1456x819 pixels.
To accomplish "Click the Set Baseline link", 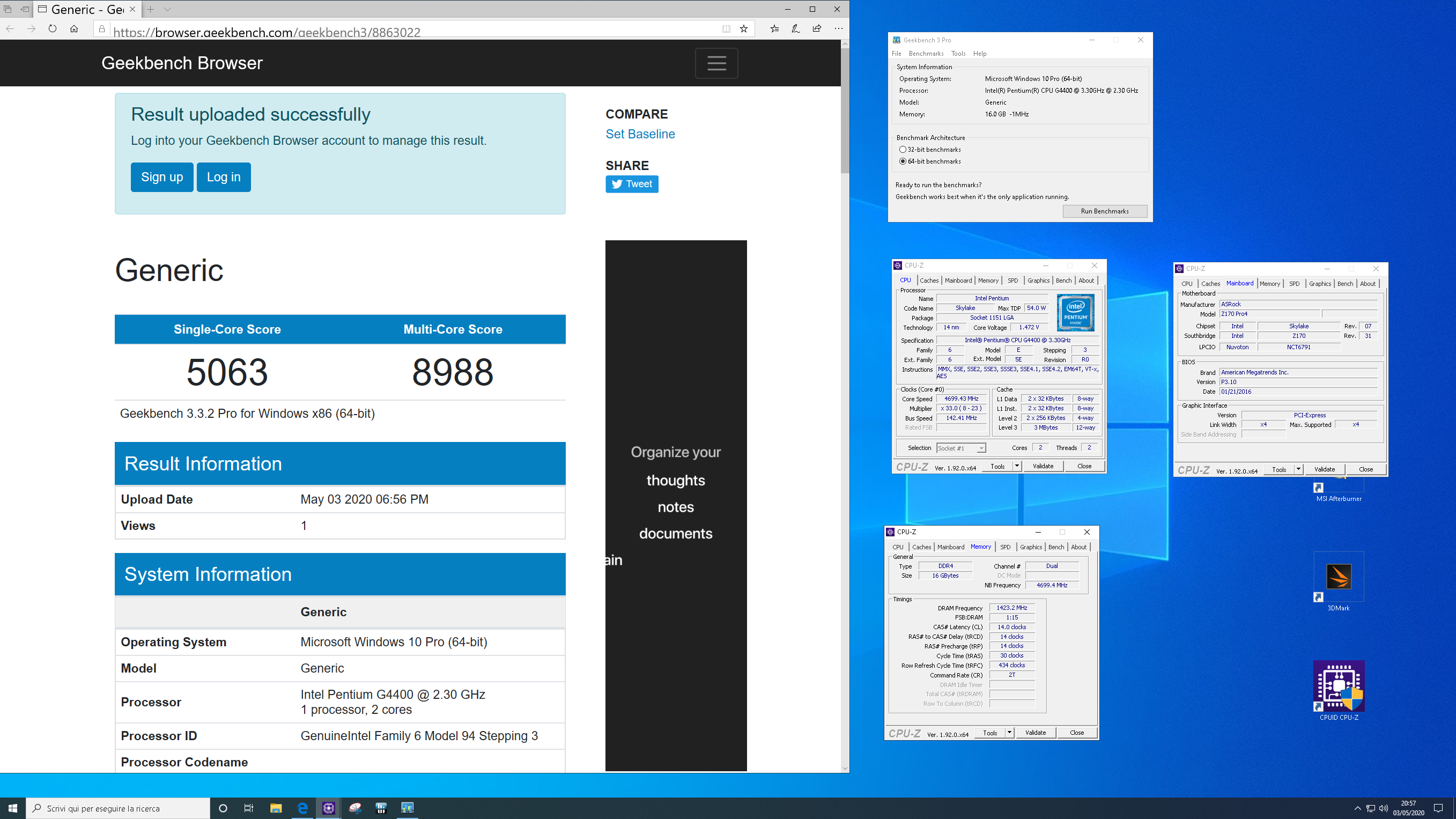I will 640,135.
